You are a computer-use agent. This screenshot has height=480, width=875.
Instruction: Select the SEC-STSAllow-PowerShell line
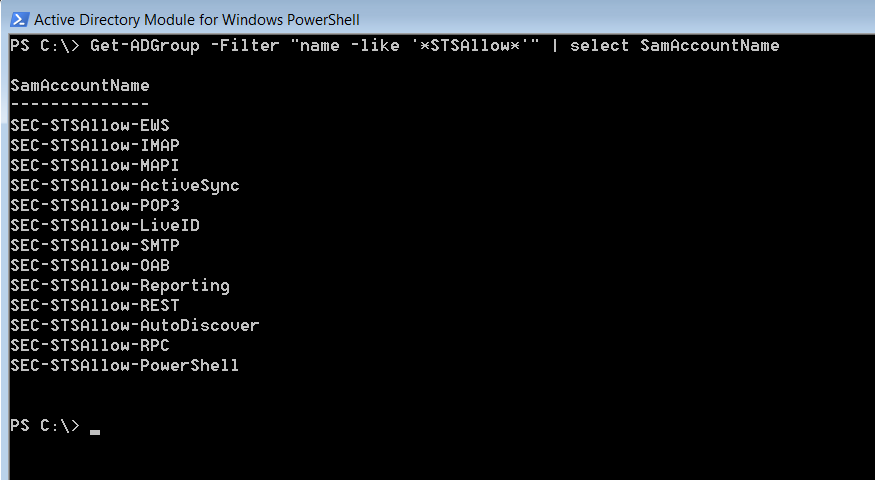point(125,366)
